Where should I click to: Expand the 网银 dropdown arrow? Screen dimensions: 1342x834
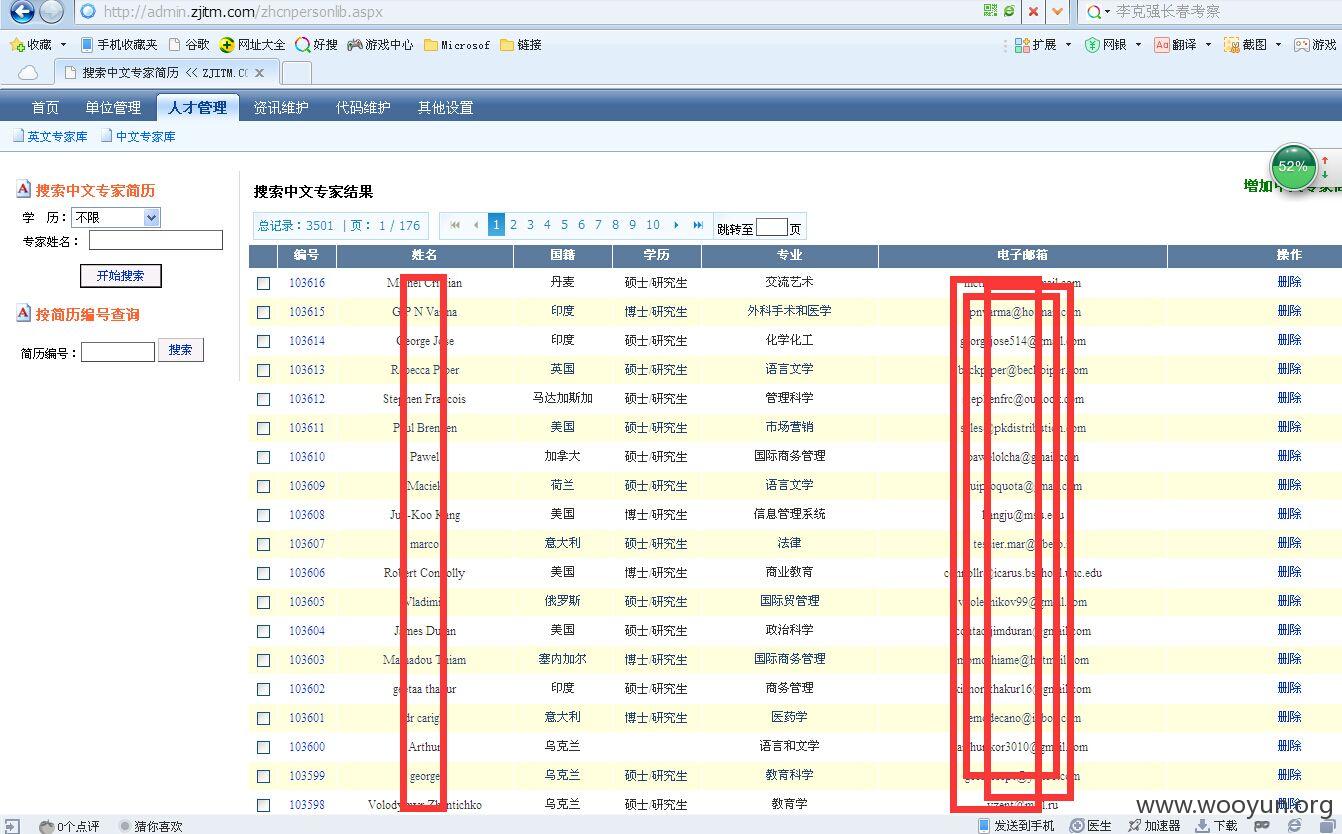[x=1138, y=44]
